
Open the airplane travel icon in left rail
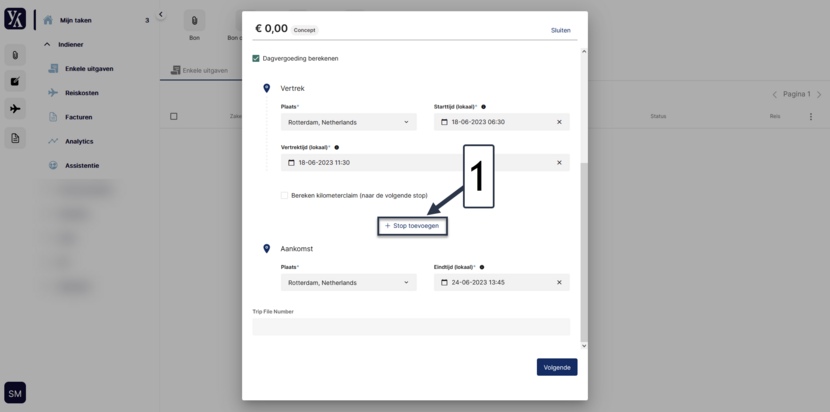pos(15,109)
